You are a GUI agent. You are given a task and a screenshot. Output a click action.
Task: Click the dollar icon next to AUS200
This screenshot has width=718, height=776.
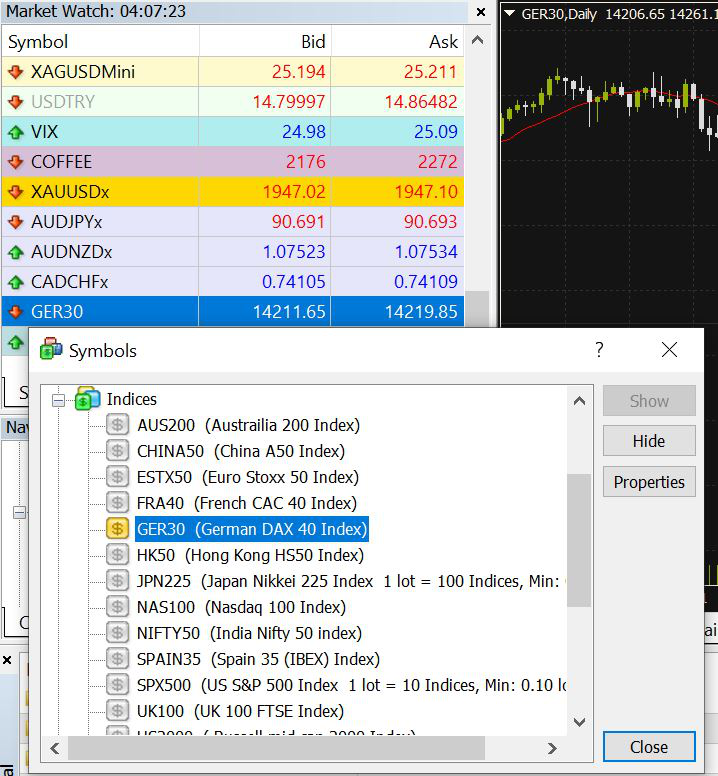(118, 425)
